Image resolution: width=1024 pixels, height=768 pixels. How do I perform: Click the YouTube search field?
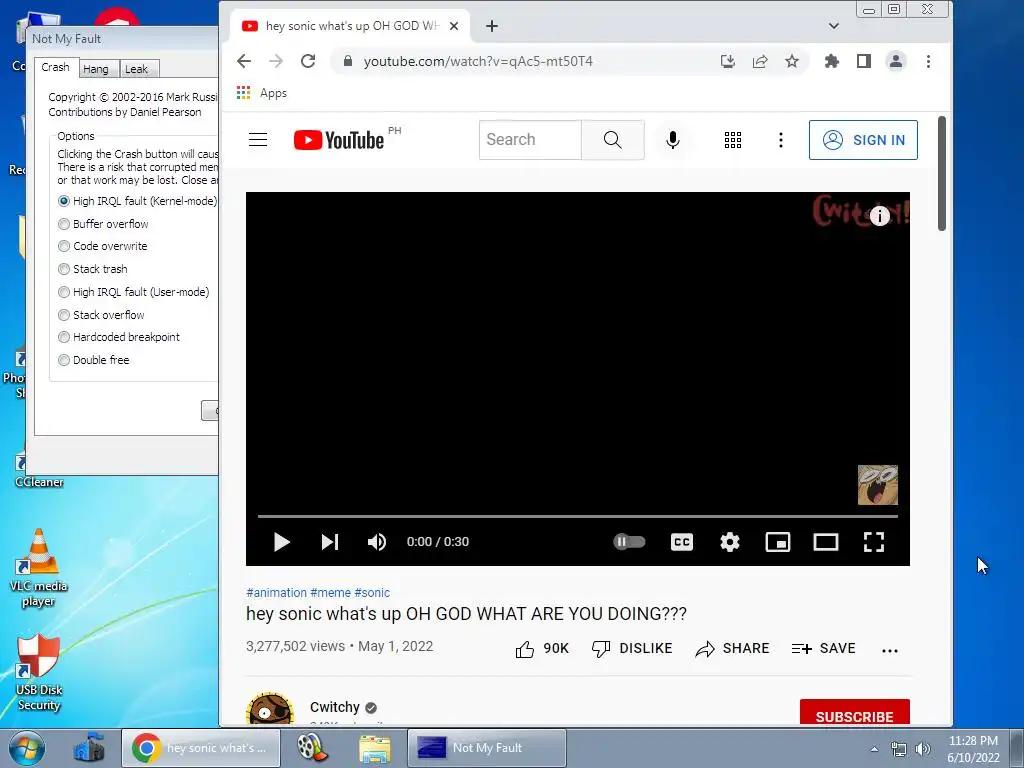coord(530,140)
